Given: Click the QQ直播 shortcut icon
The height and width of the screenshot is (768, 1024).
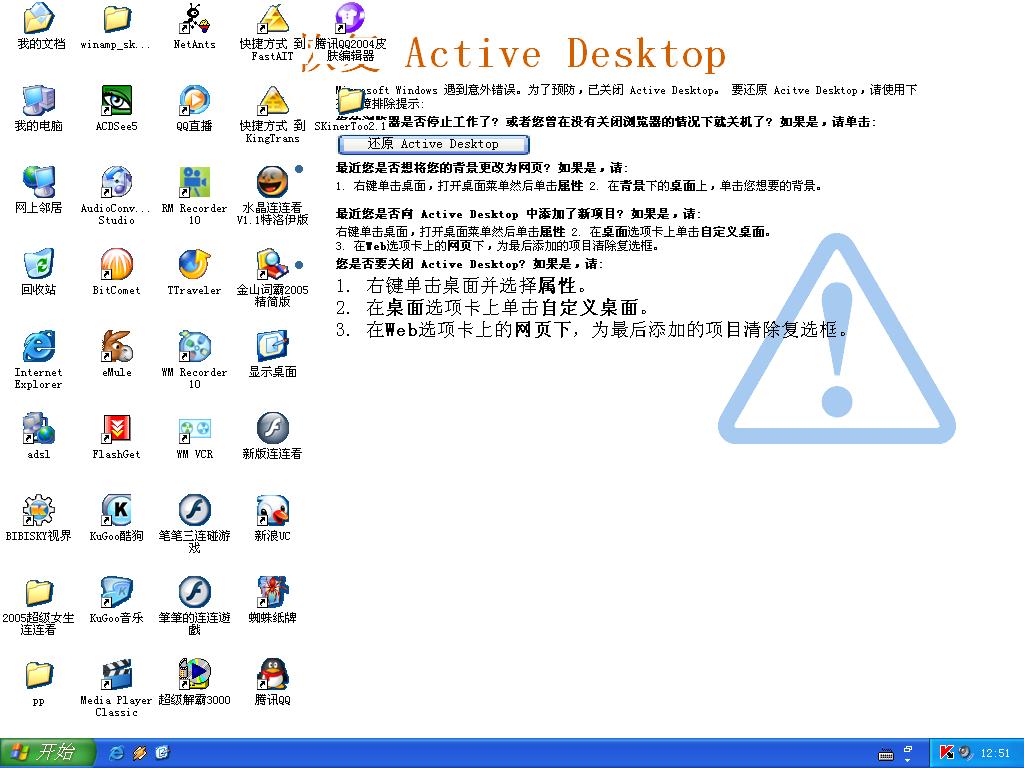Looking at the screenshot, I should click(195, 101).
